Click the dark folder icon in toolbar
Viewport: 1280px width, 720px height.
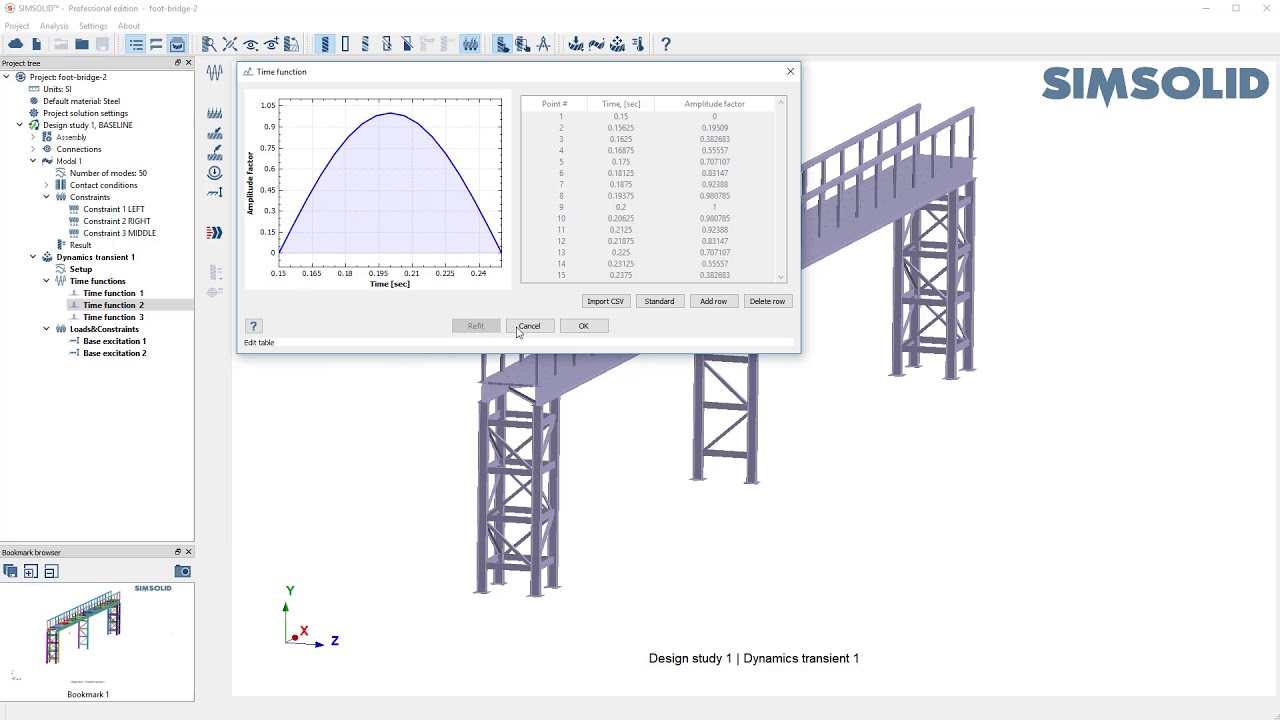82,44
